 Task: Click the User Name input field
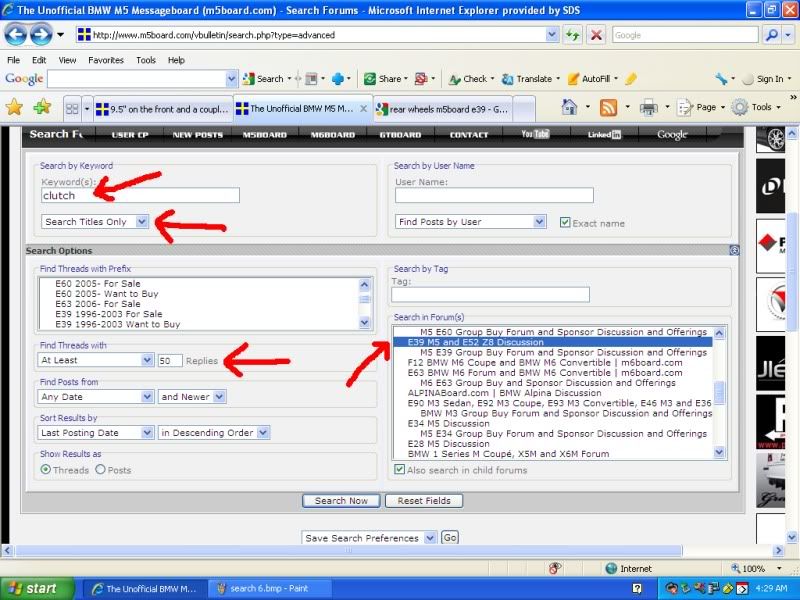[x=494, y=195]
